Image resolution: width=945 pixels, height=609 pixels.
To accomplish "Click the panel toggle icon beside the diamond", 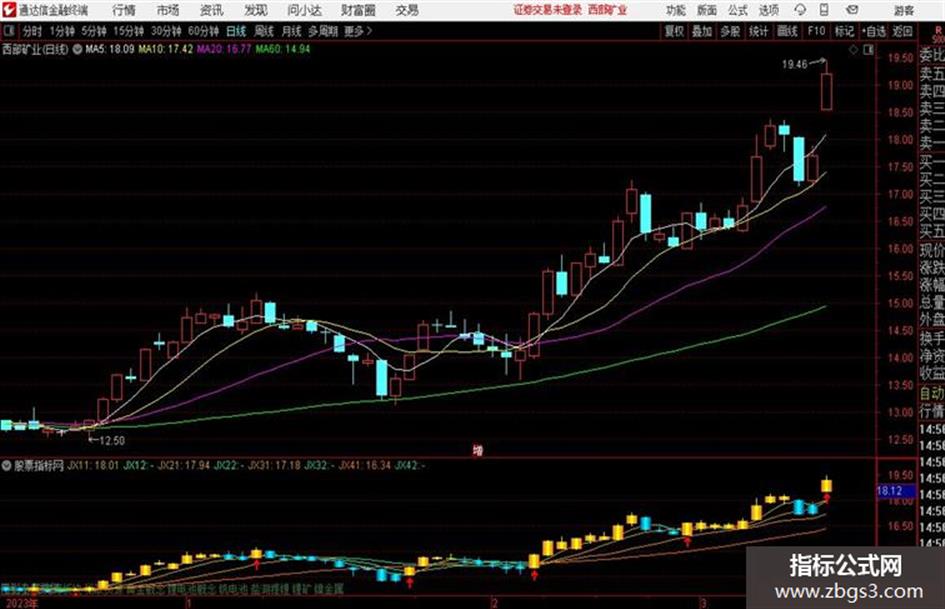I will coord(868,50).
